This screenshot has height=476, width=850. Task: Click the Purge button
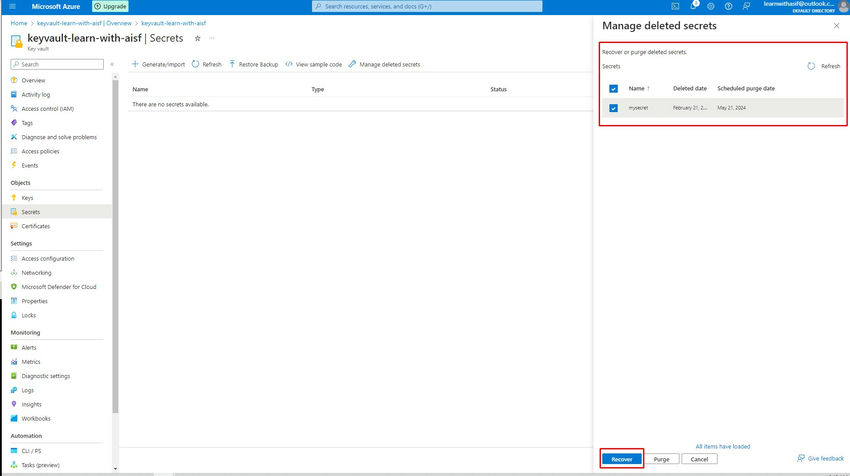click(x=661, y=459)
